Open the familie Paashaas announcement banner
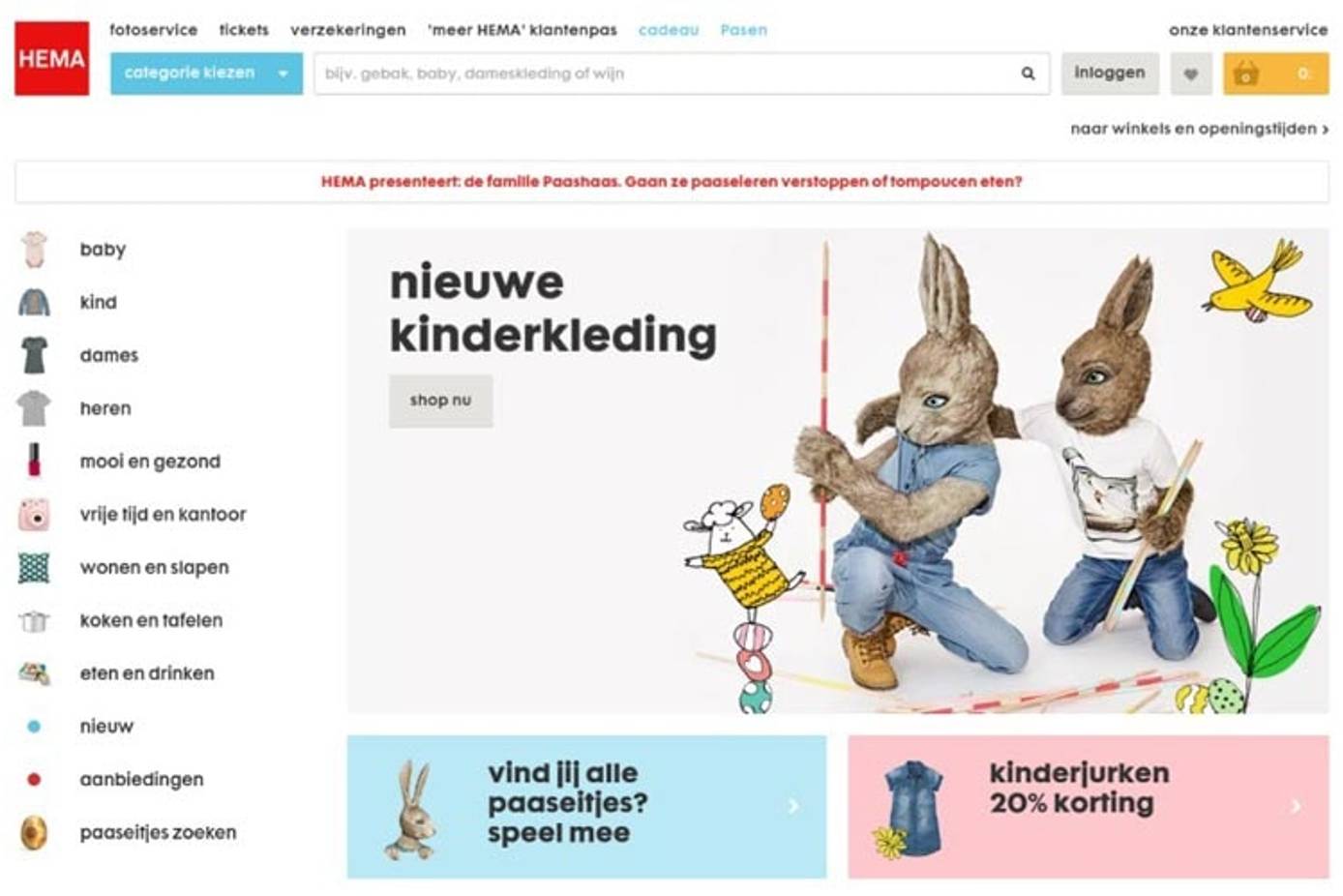The width and height of the screenshot is (1343, 896). click(671, 182)
